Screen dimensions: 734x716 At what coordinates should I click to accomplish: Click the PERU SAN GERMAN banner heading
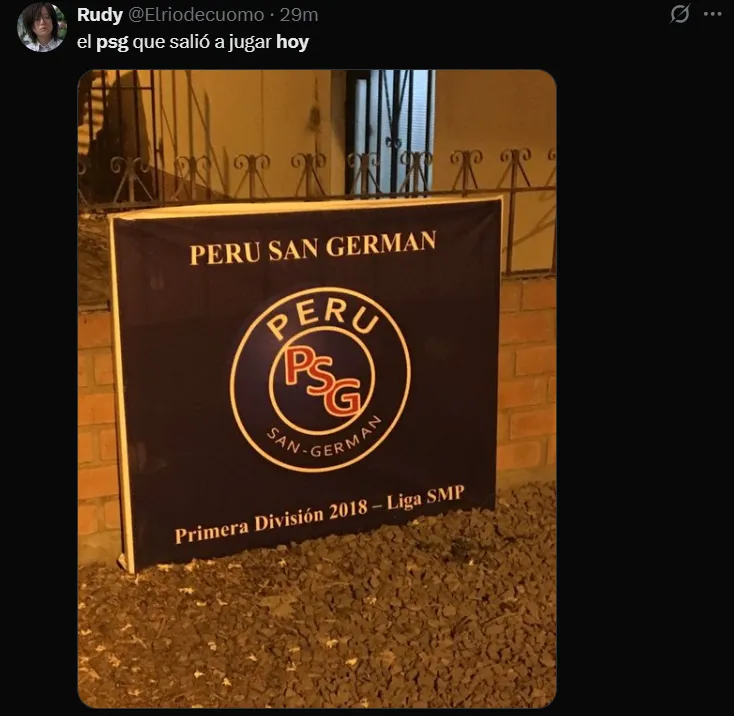point(313,248)
